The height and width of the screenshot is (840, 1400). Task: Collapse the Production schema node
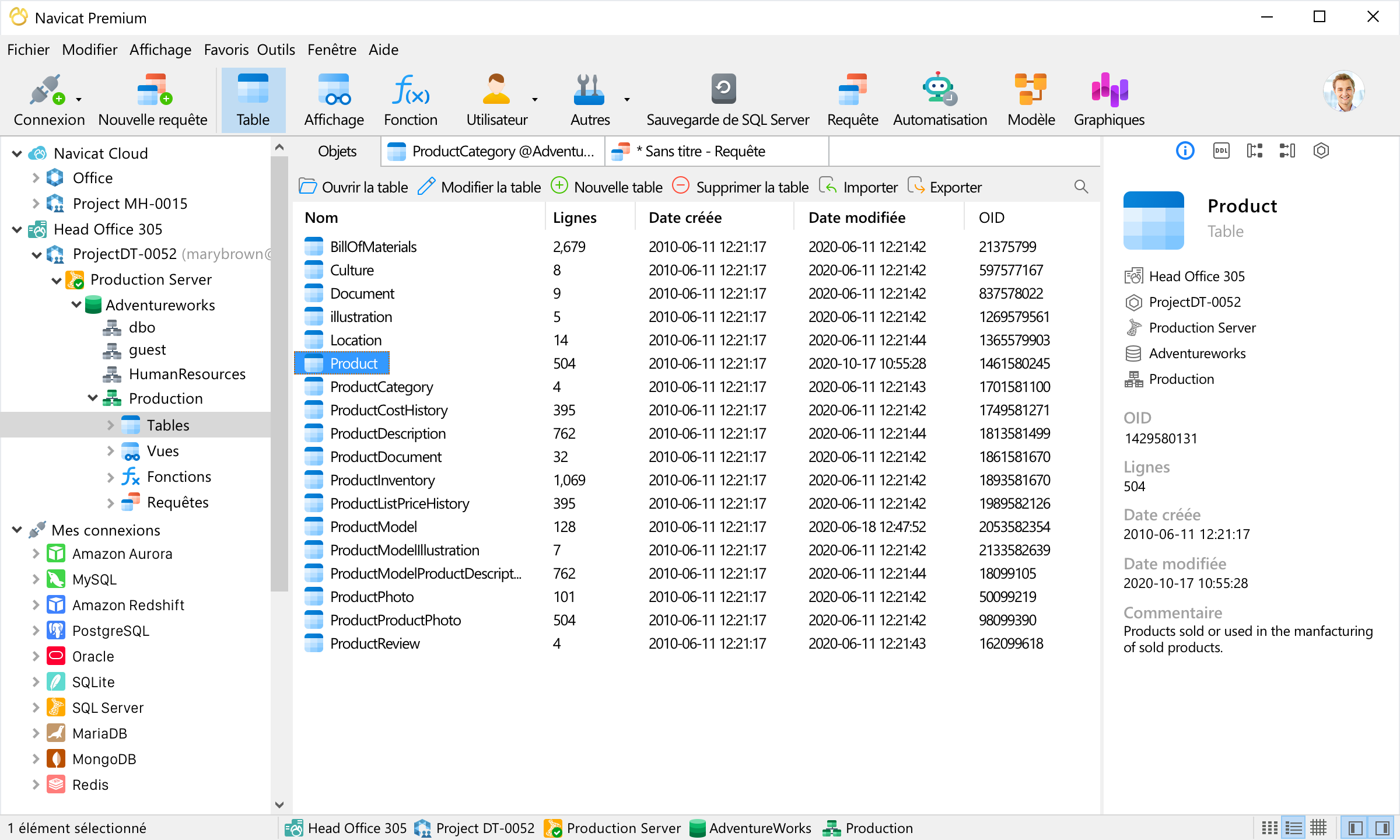(93, 398)
